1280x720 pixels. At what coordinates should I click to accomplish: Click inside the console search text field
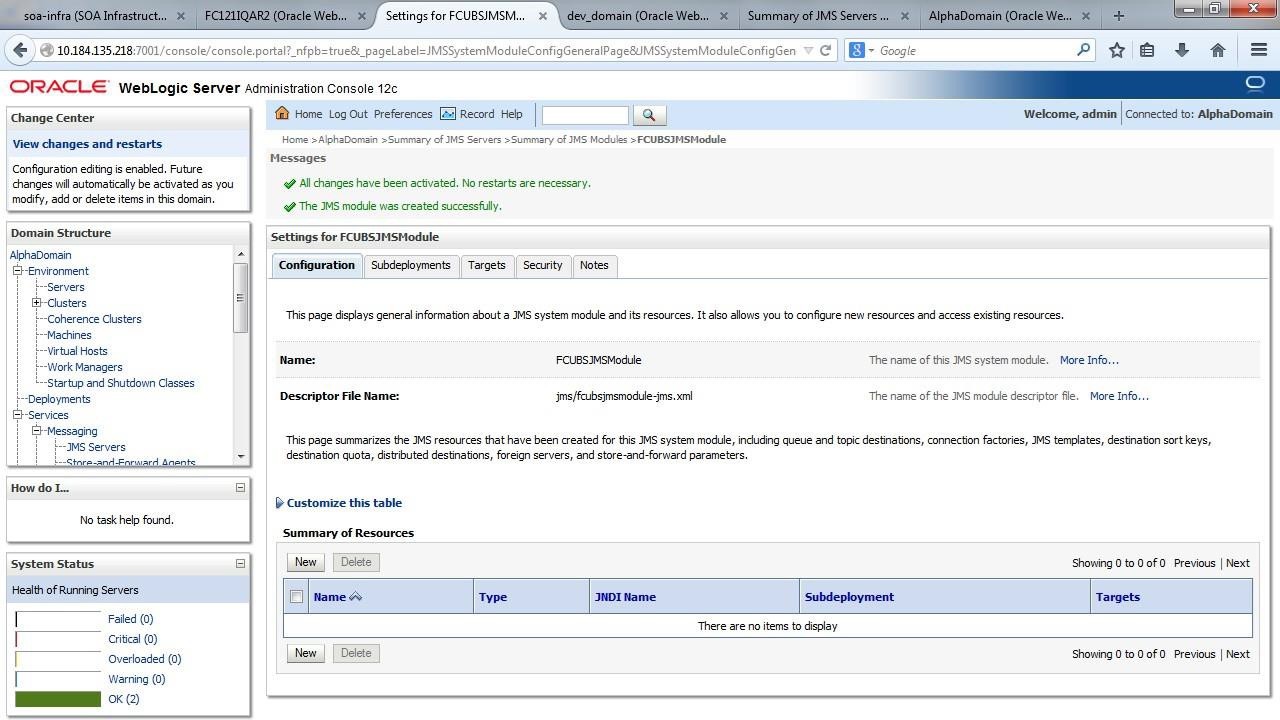click(585, 115)
